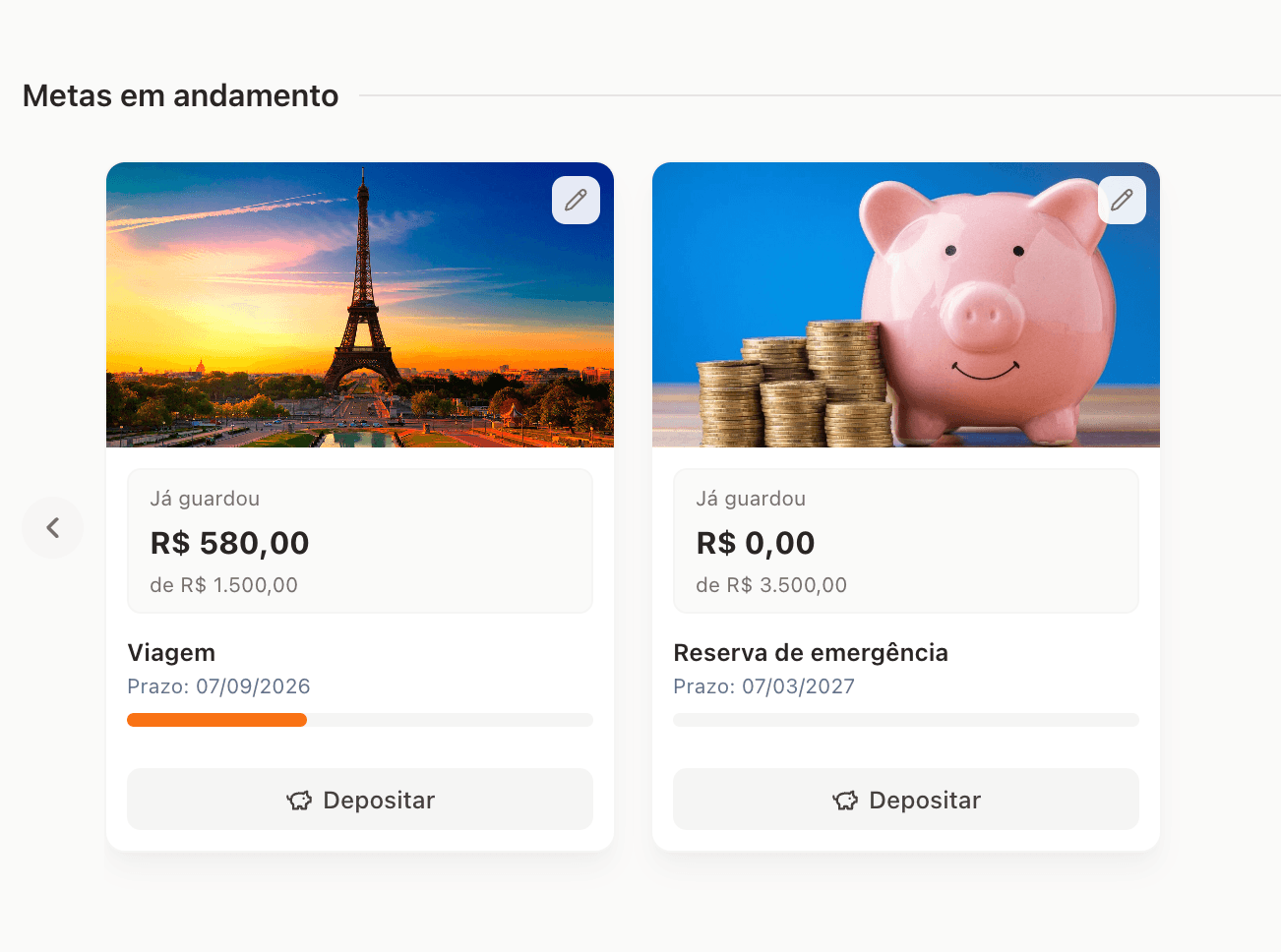Click Depositar on the Reserva de emergência card
This screenshot has height=952, width=1281.
click(x=905, y=800)
